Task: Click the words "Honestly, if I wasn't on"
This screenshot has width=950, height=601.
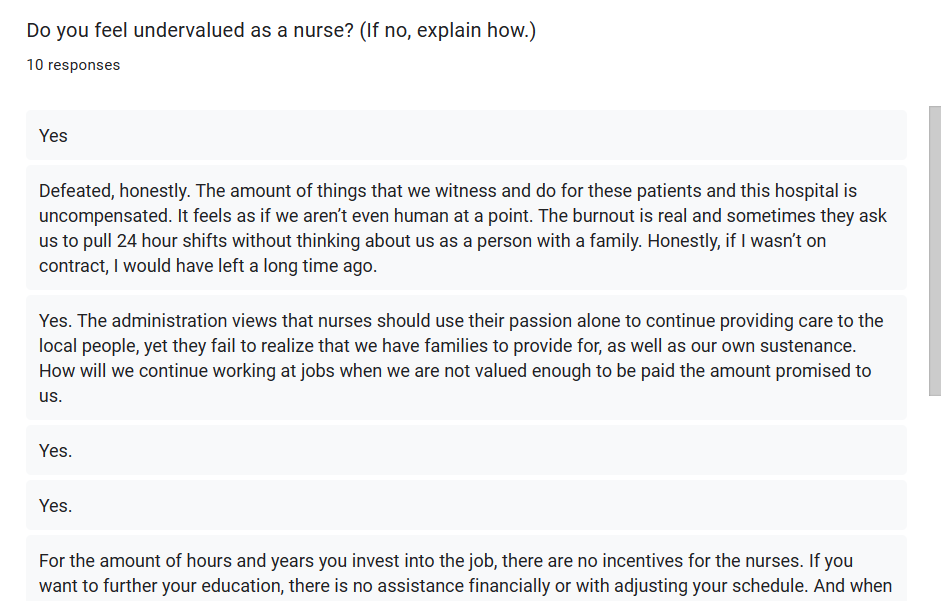Action: coord(737,241)
